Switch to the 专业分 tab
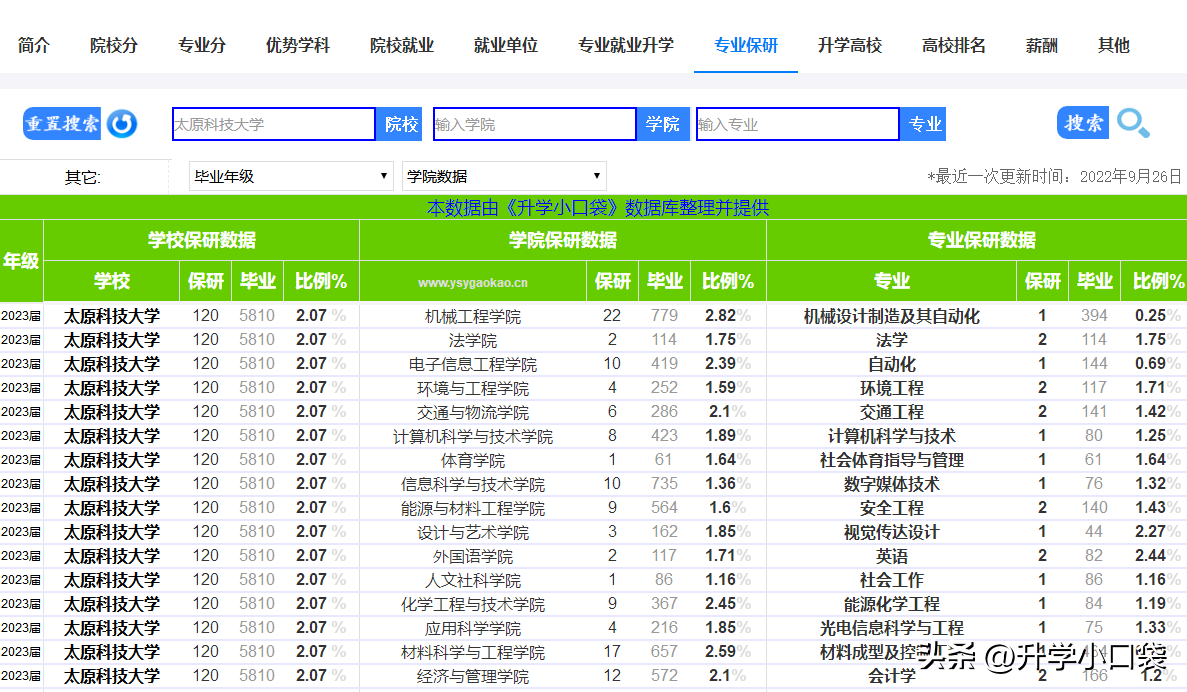 click(201, 45)
